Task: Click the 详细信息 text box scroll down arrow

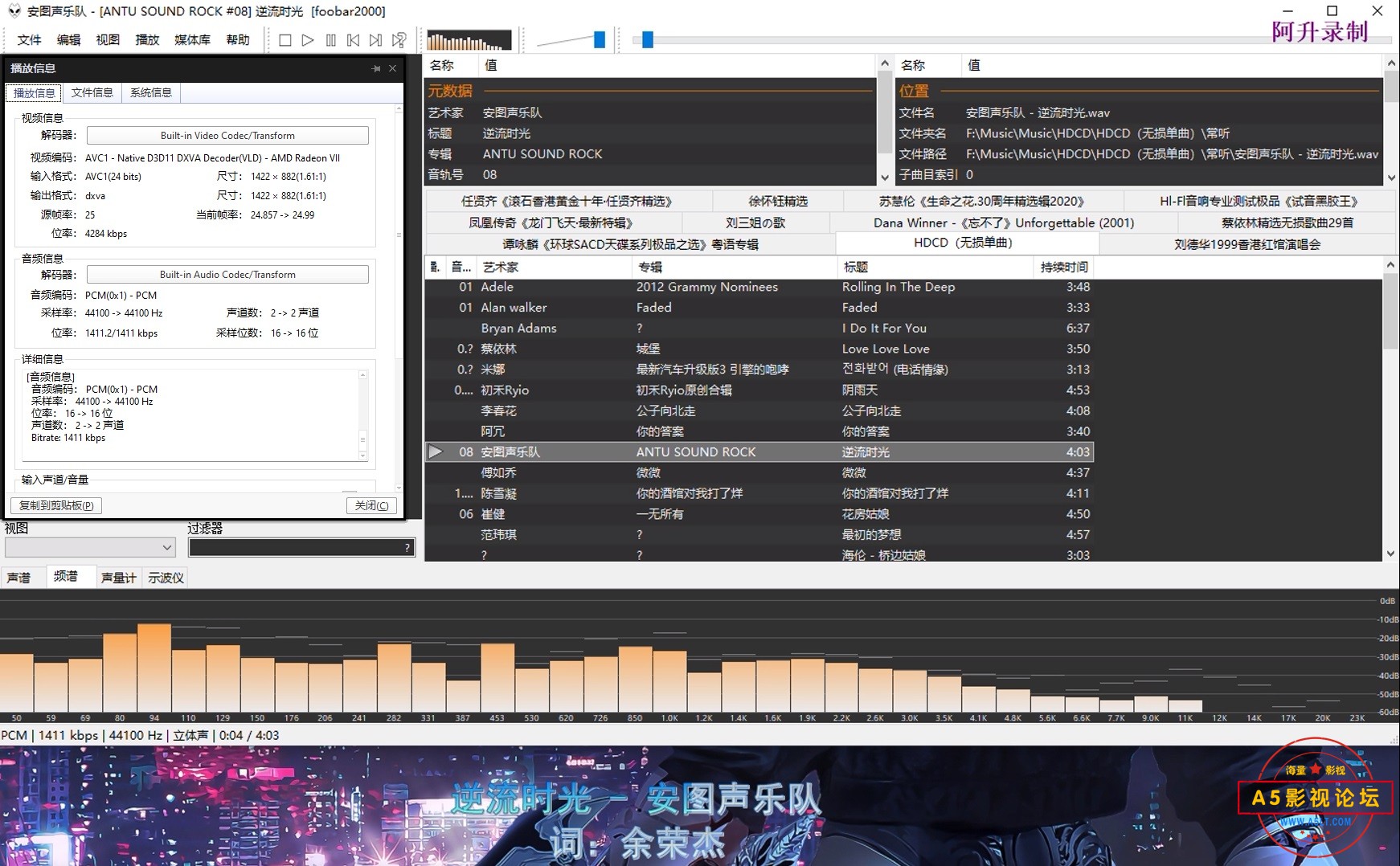Action: tap(362, 455)
